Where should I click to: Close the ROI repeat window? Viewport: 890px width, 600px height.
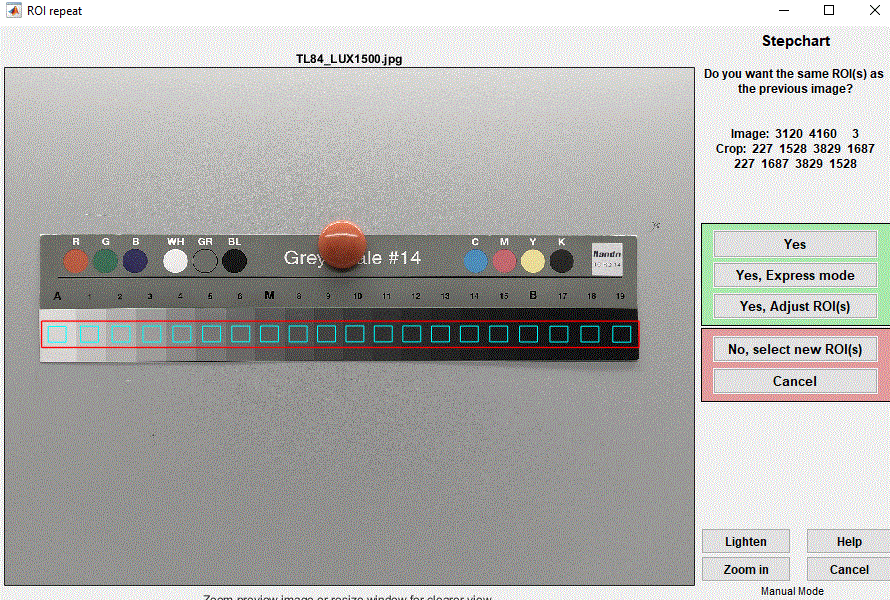click(x=875, y=10)
